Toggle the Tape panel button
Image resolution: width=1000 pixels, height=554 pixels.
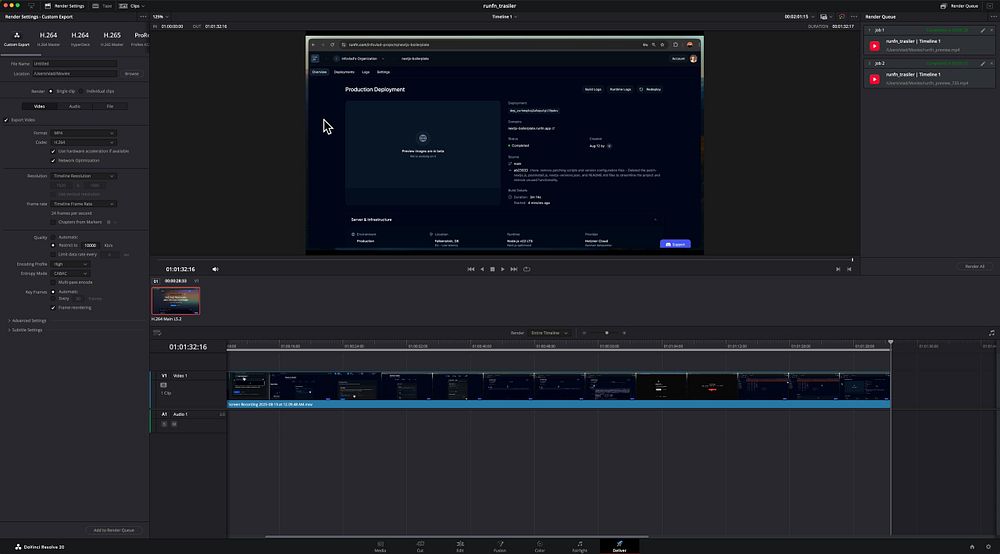pyautogui.click(x=102, y=6)
